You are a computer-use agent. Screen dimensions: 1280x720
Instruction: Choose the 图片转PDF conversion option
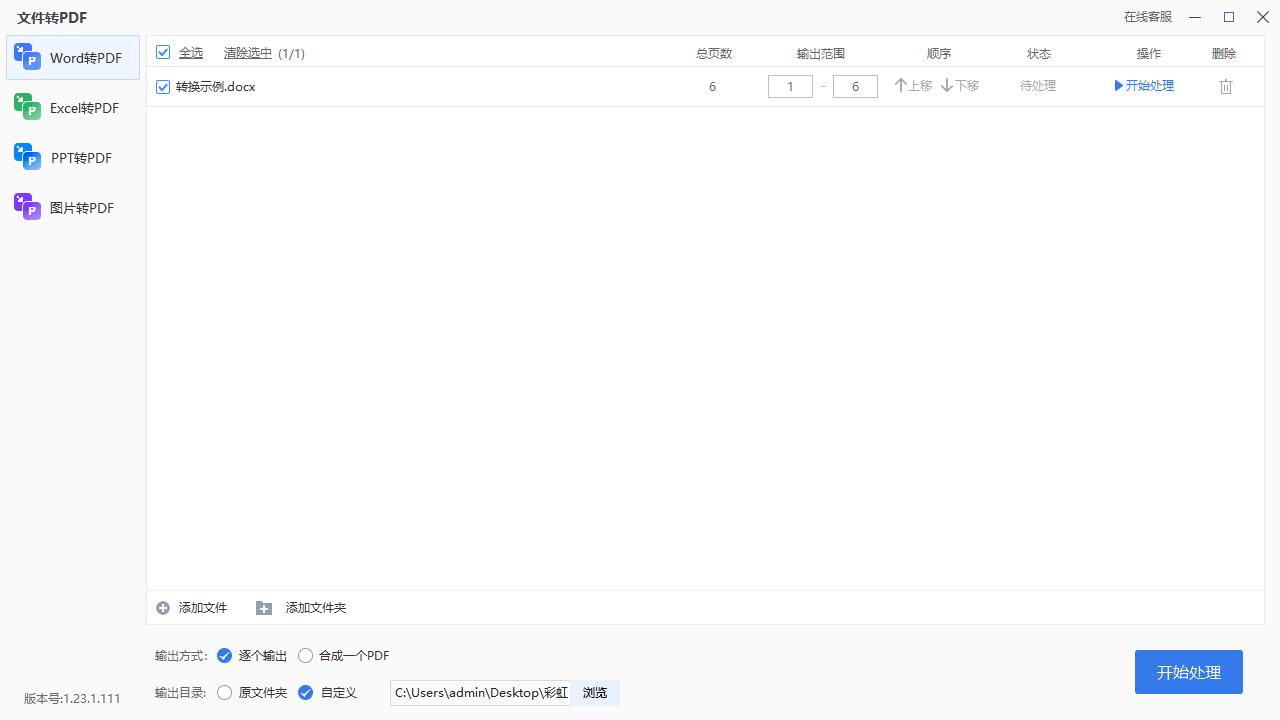[28, 207]
